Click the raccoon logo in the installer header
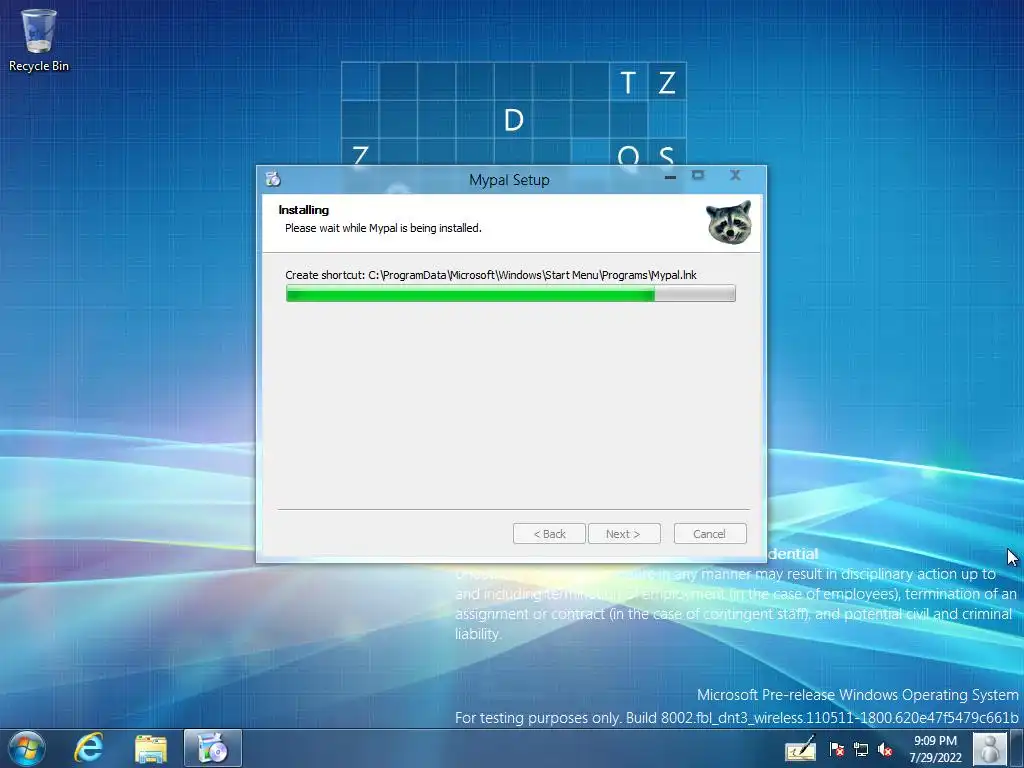1024x768 pixels. point(729,222)
